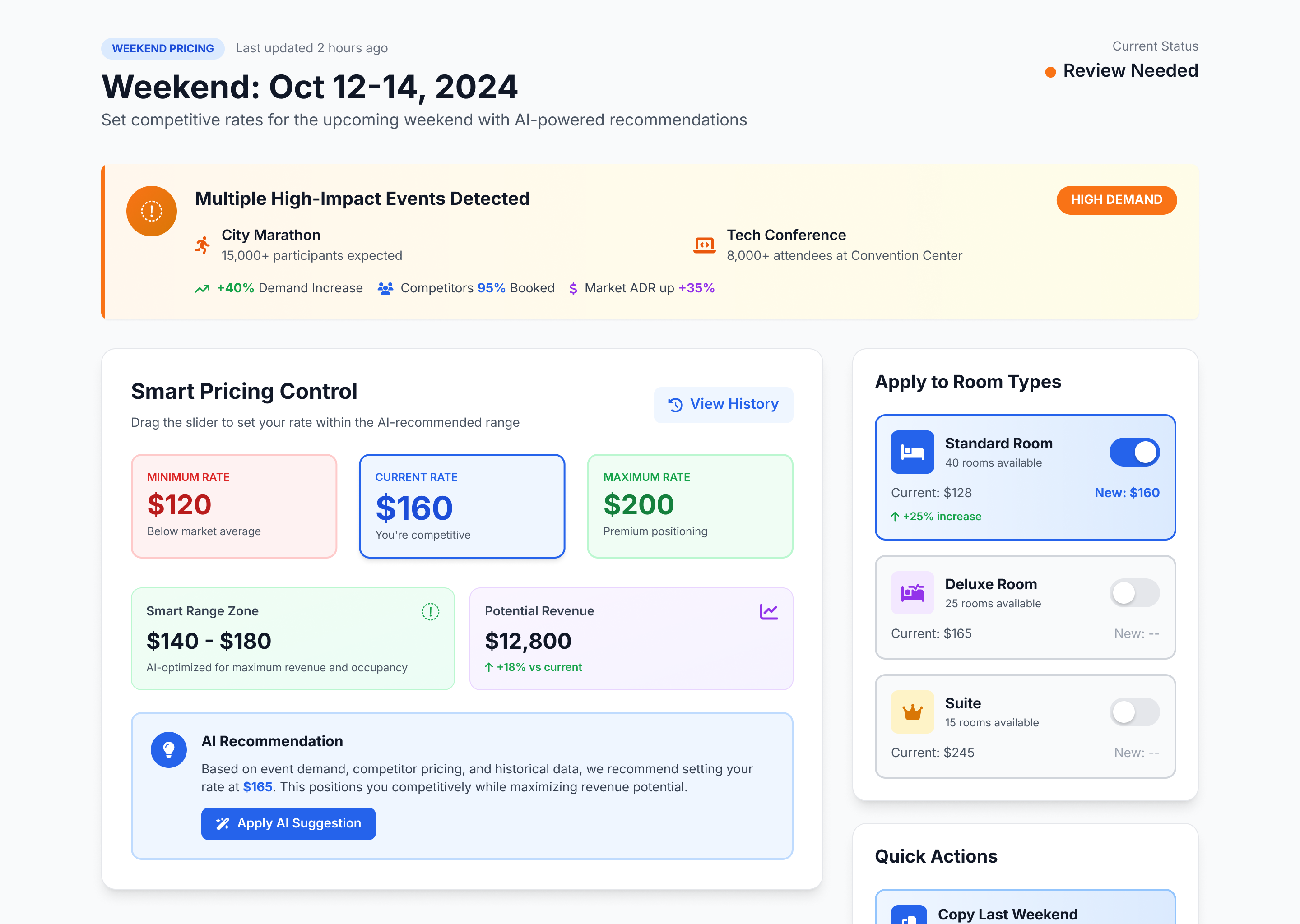The height and width of the screenshot is (924, 1300).
Task: Open the Potential Revenue chart icon
Action: click(770, 611)
